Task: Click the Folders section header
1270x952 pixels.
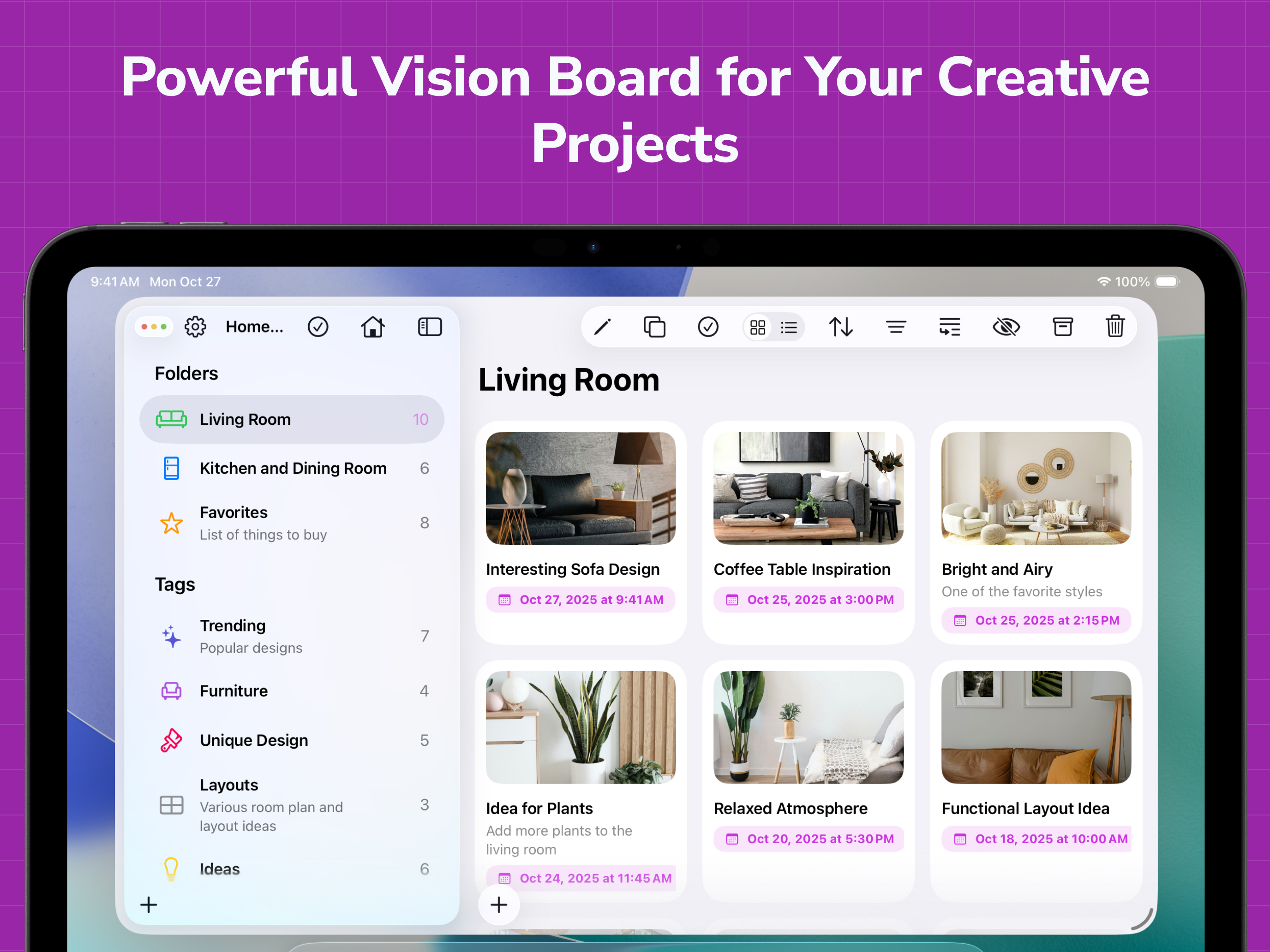Action: pyautogui.click(x=186, y=374)
